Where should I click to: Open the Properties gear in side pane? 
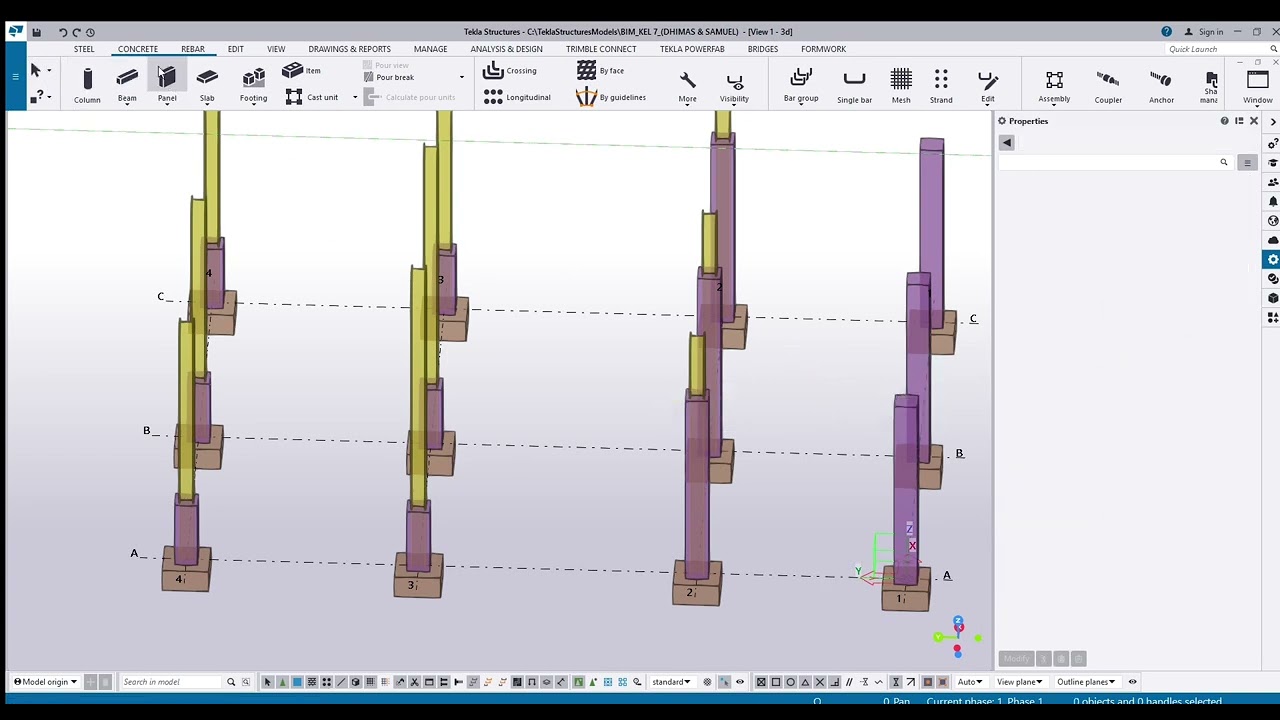point(1273,260)
